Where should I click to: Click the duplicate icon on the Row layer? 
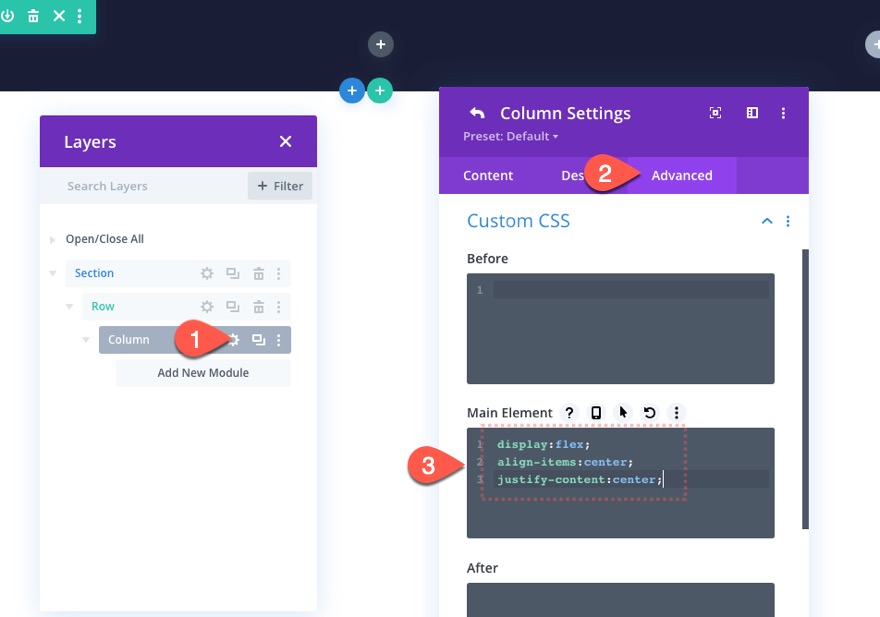(x=232, y=306)
